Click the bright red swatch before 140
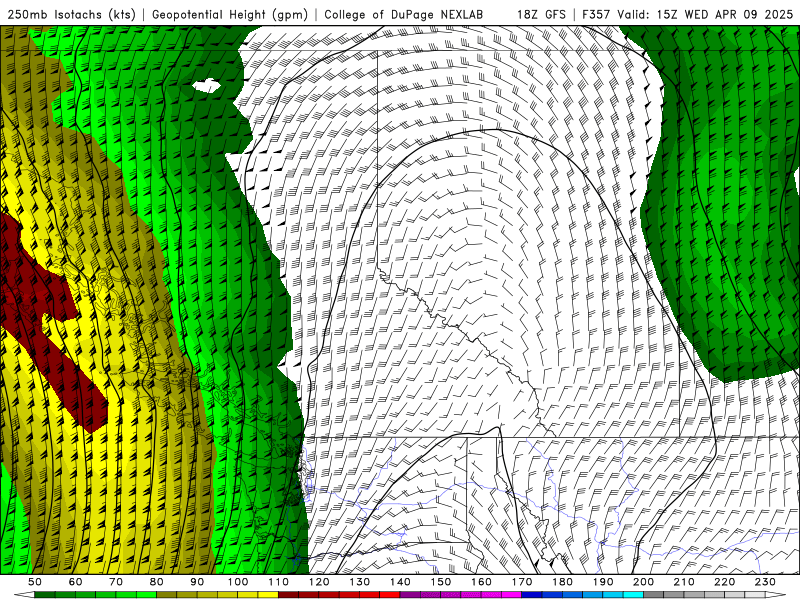The height and width of the screenshot is (600, 800). tap(390, 595)
